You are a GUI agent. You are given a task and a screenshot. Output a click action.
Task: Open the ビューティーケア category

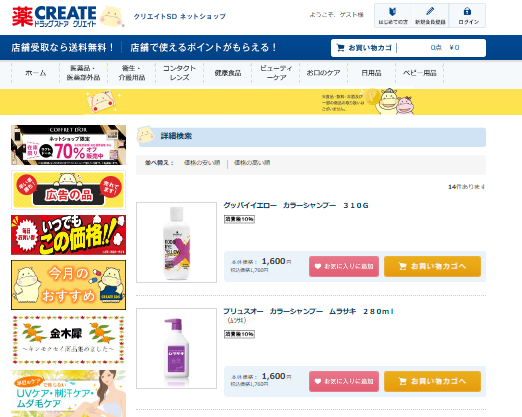tap(276, 73)
